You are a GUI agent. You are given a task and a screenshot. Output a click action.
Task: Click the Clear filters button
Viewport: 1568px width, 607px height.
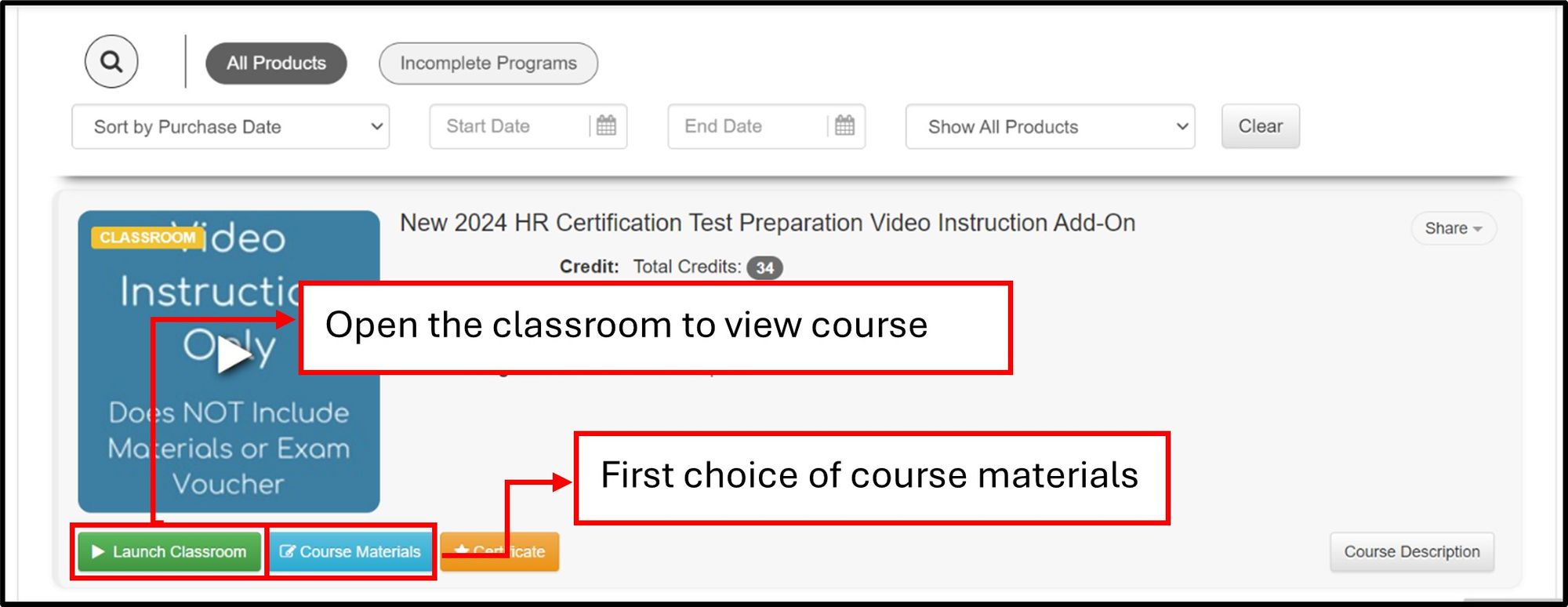pyautogui.click(x=1260, y=126)
